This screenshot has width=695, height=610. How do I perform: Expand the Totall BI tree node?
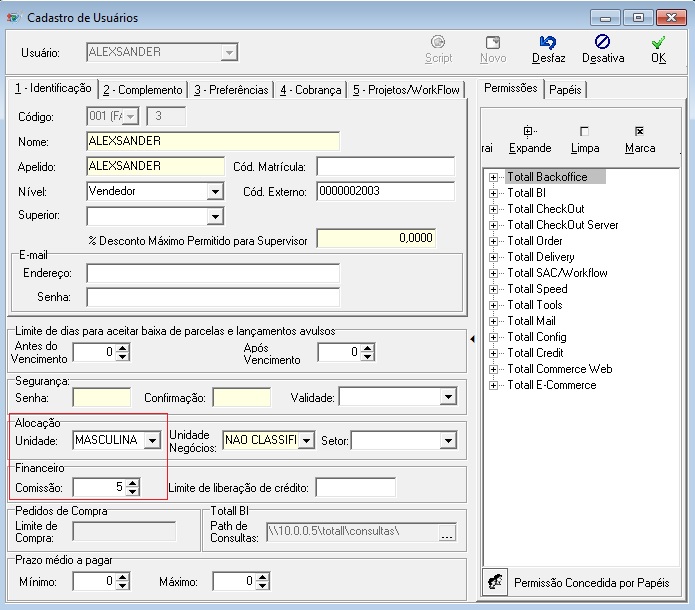pyautogui.click(x=493, y=193)
